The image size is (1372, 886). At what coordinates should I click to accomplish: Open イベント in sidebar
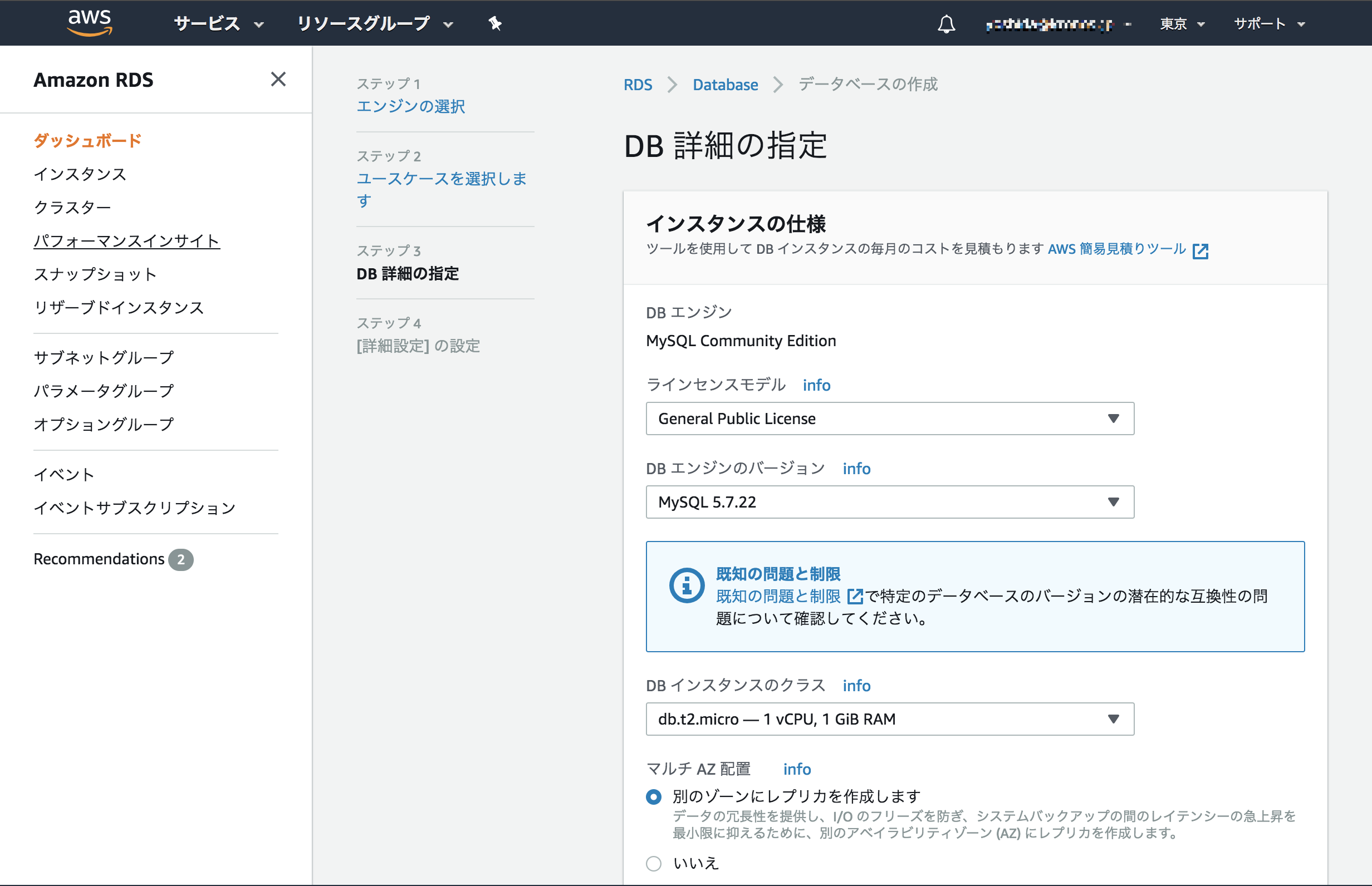64,474
